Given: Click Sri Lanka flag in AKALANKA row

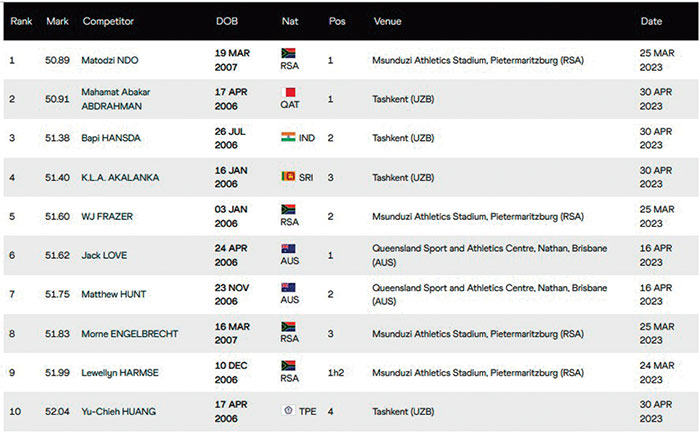Looking at the screenshot, I should tap(288, 177).
